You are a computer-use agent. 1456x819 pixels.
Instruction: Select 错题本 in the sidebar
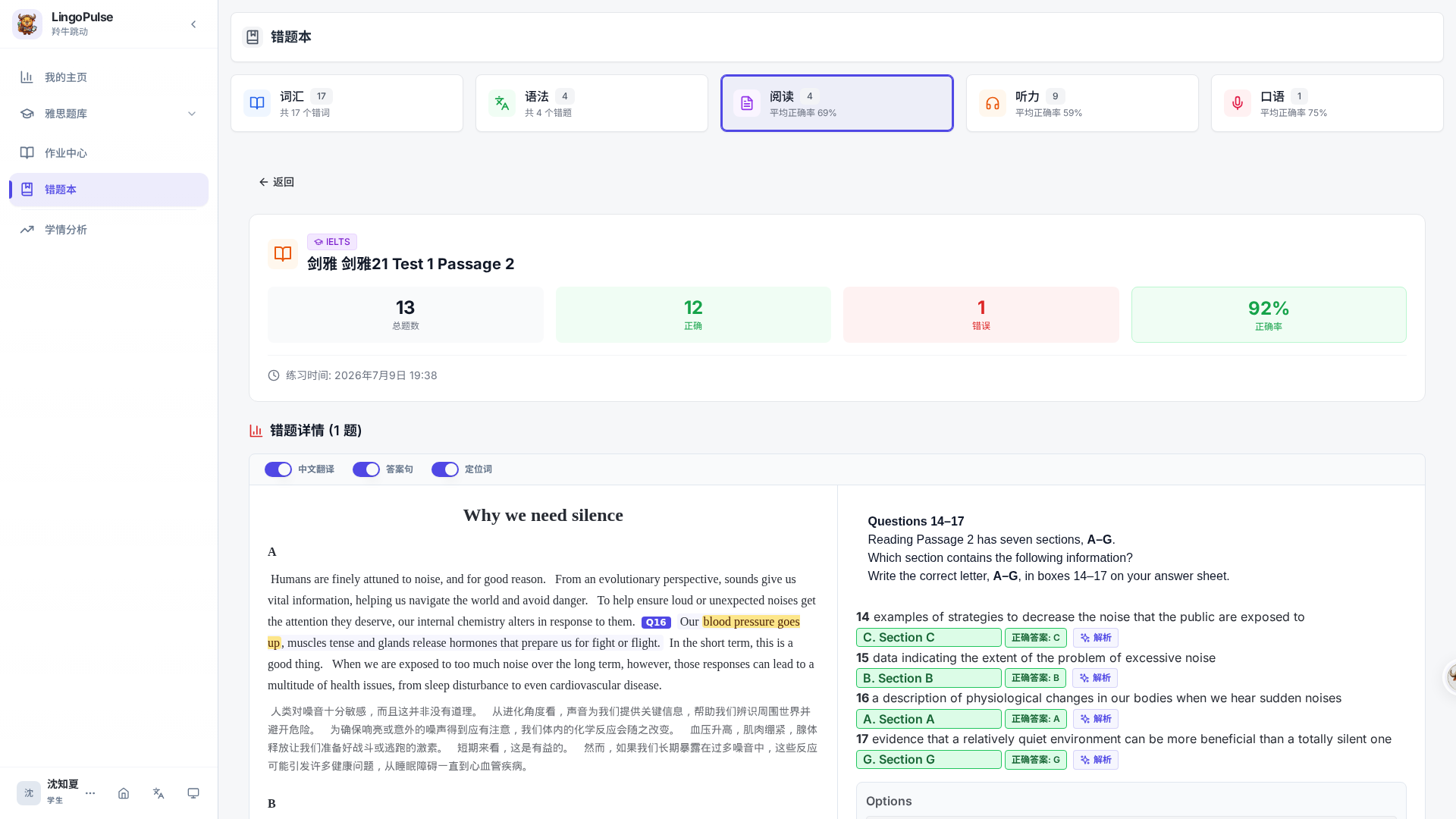tap(108, 190)
